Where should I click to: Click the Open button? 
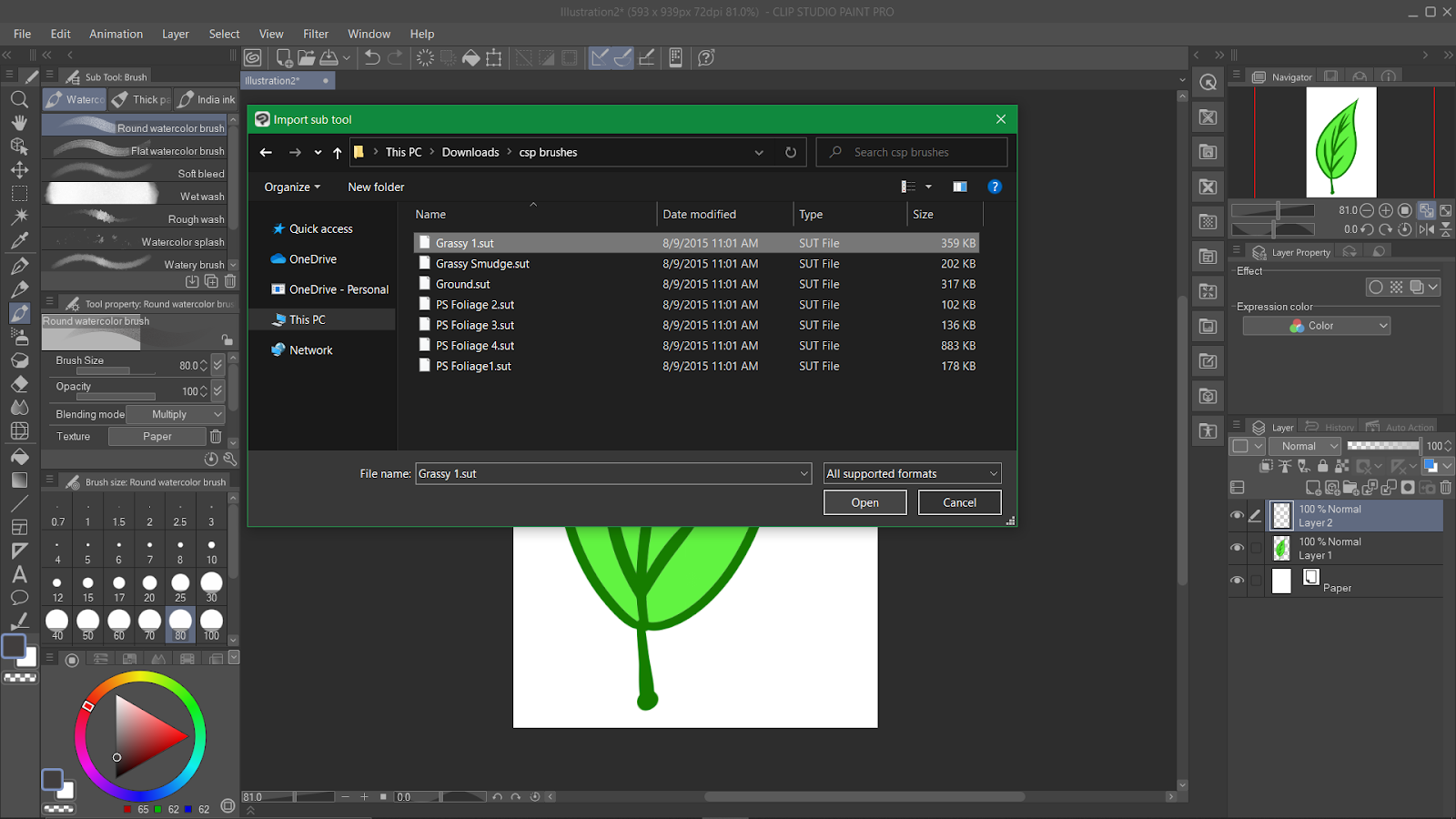pyautogui.click(x=865, y=502)
